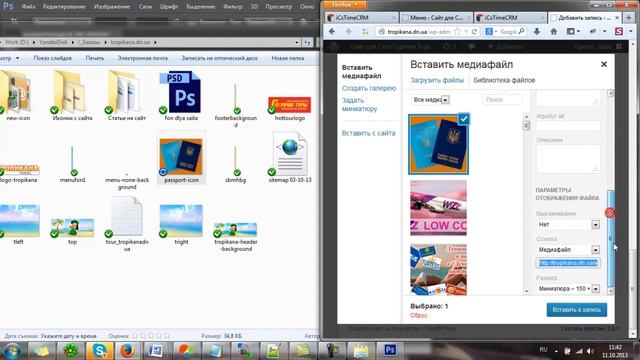Switch to first iCsTimeCRM browser tab
This screenshot has height=360, width=640.
[x=361, y=18]
